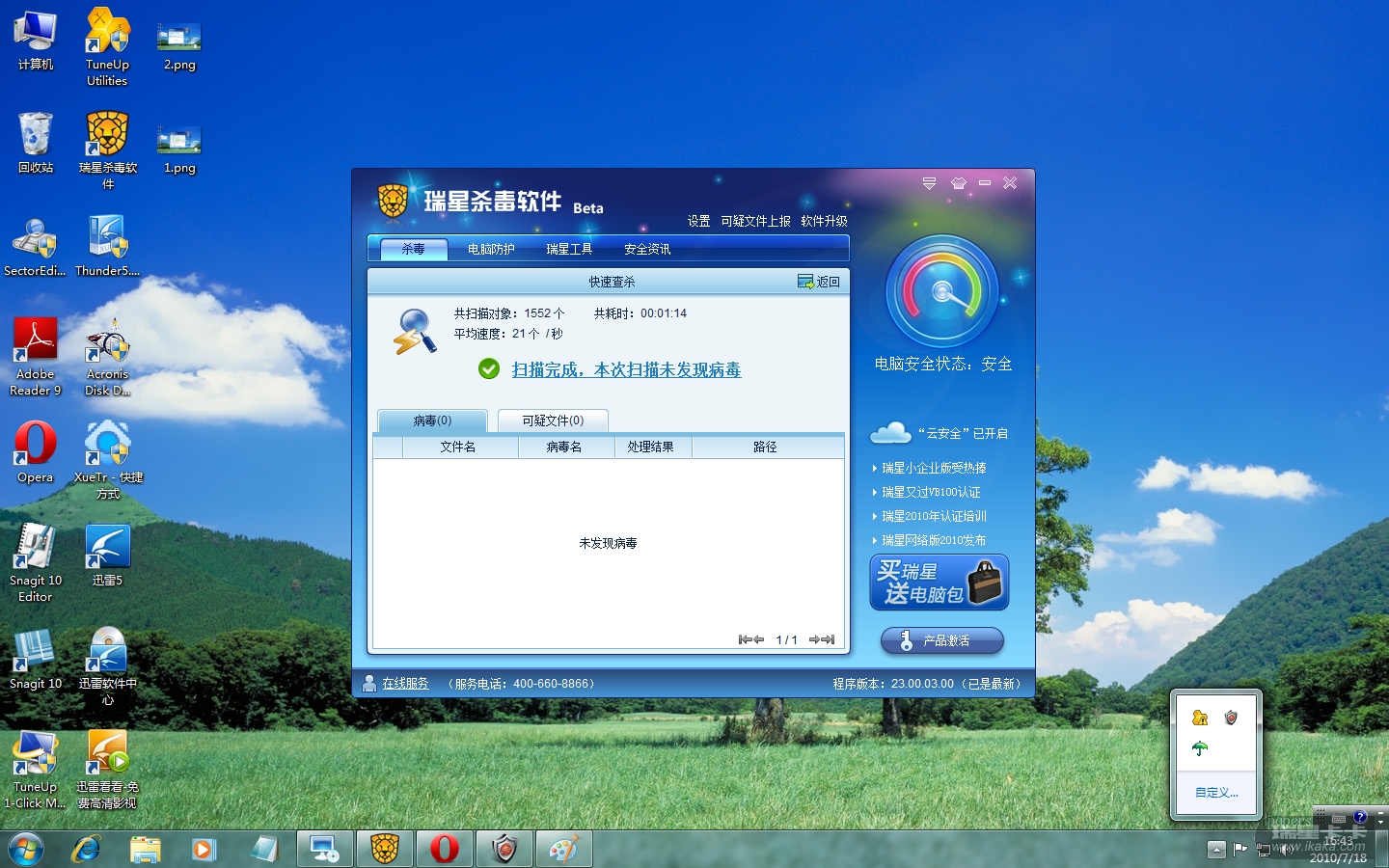Open the Rising menu dropdown icon in title bar

tap(929, 183)
